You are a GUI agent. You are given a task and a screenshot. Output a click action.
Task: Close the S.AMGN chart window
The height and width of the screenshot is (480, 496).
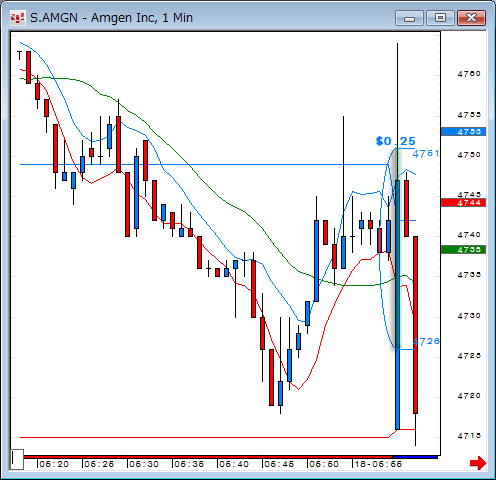(x=471, y=18)
